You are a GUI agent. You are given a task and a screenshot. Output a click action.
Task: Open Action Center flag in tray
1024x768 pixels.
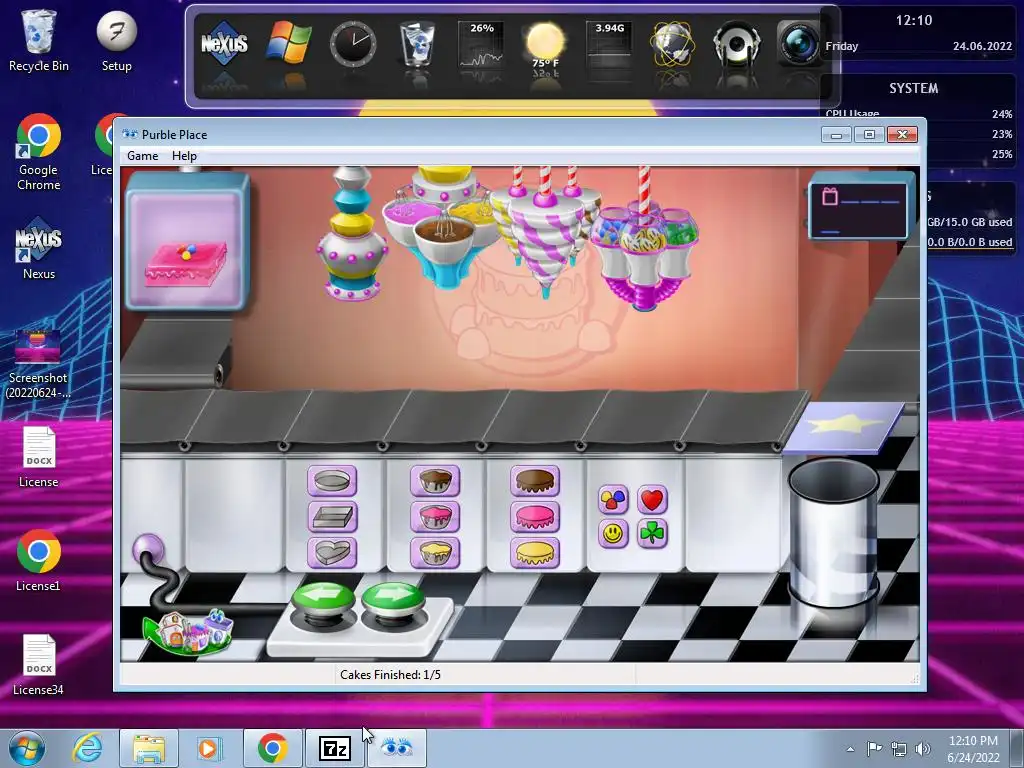click(874, 748)
